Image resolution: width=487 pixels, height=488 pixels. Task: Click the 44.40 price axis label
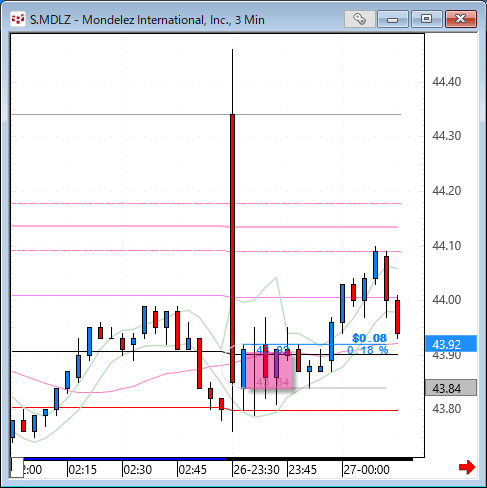(x=446, y=82)
